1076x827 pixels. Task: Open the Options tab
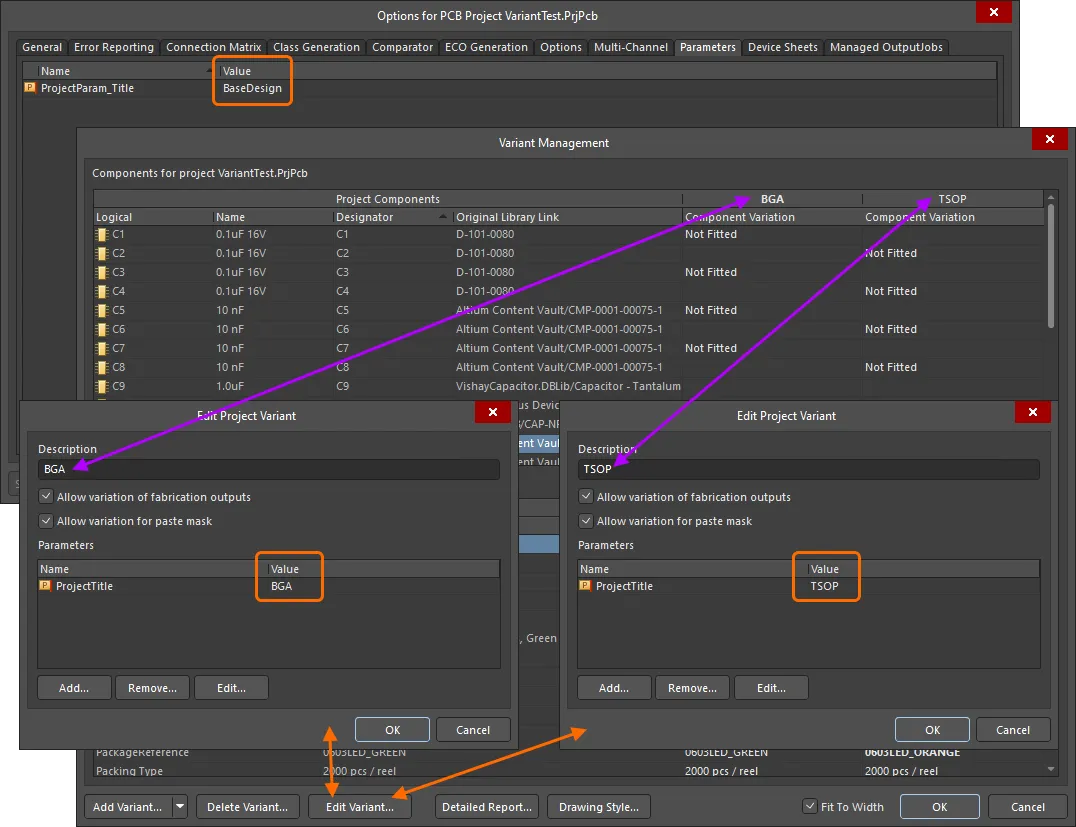click(561, 47)
